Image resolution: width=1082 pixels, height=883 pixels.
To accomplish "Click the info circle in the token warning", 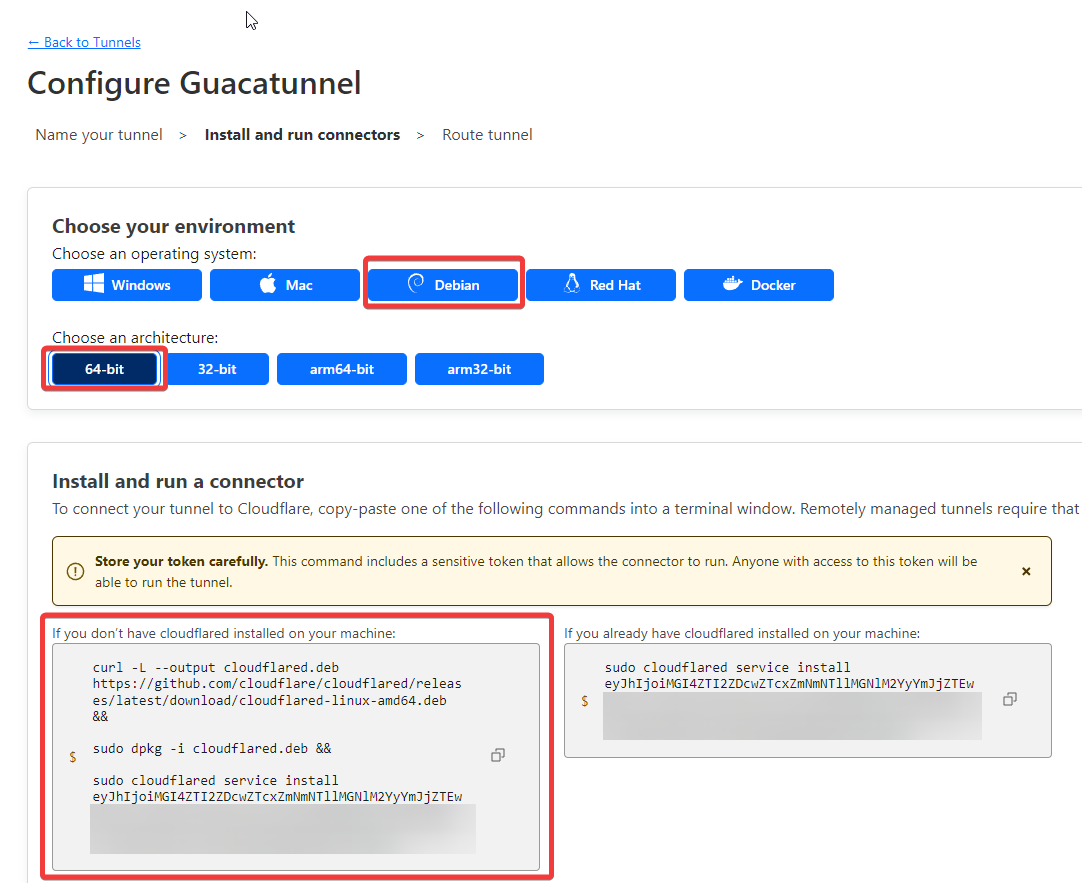I will click(x=75, y=571).
